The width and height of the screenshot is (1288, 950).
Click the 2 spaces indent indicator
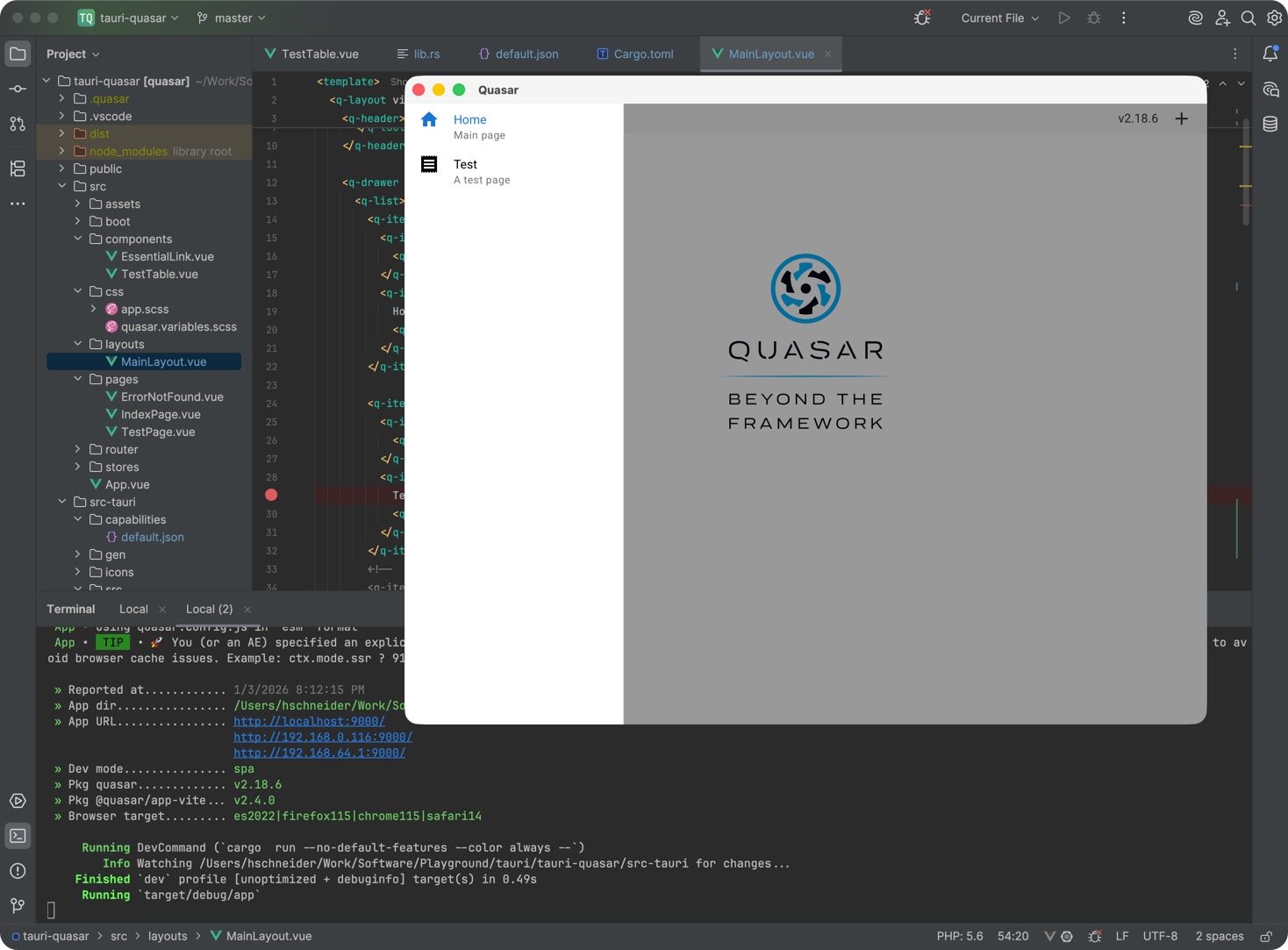(1220, 936)
